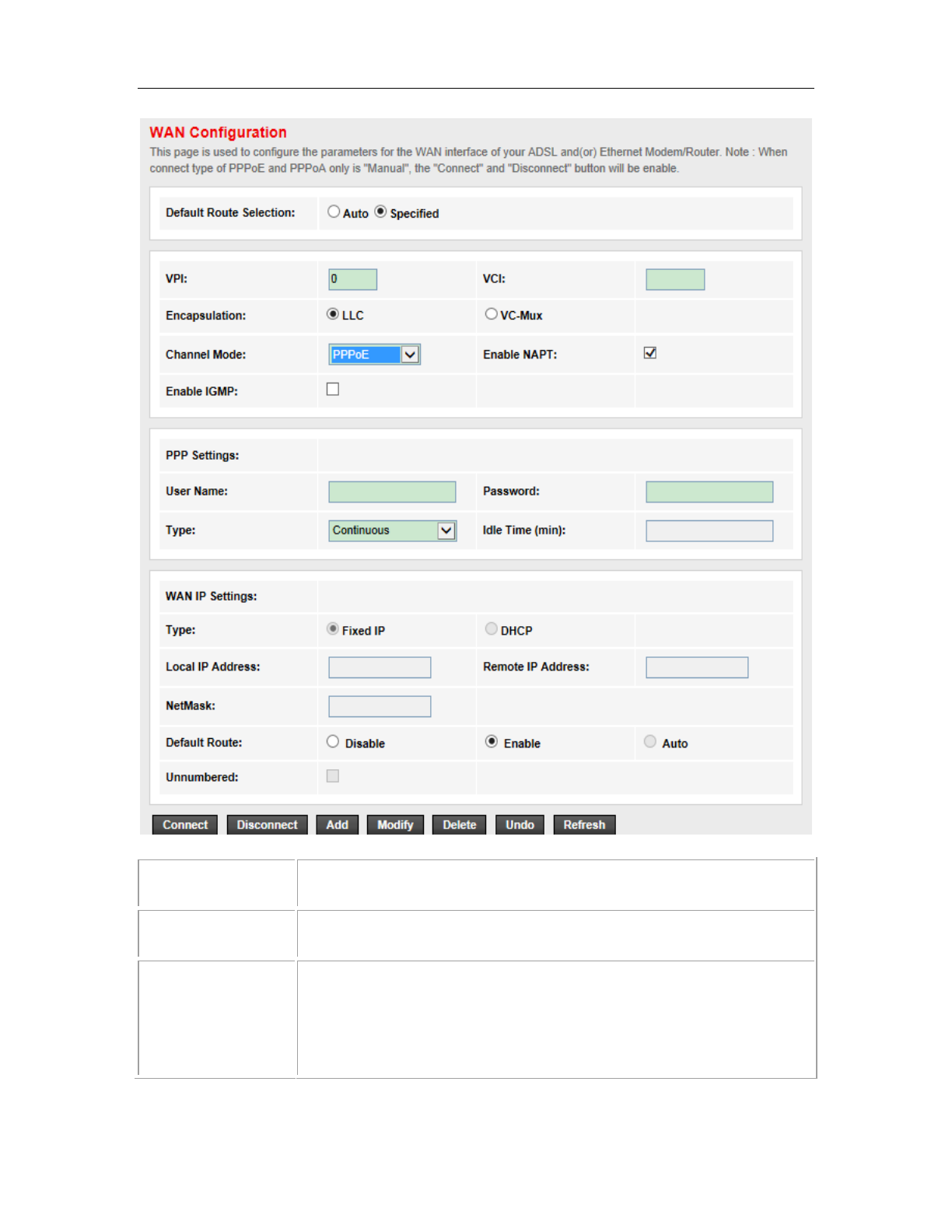952x1232 pixels.
Task: Click the Local IP Address field
Action: (380, 667)
